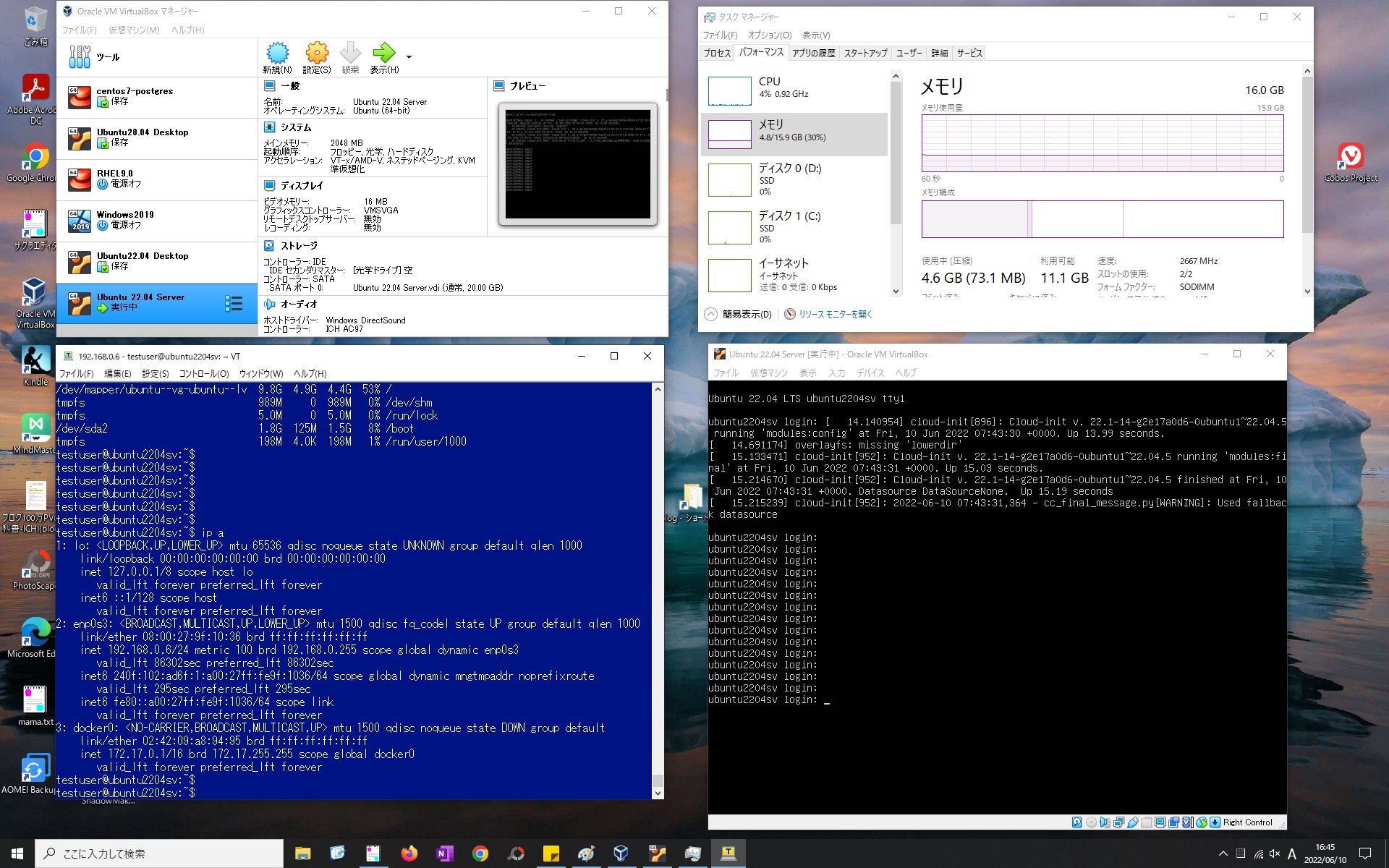Open Devices (デバイス) menu in VM window
Image resolution: width=1389 pixels, height=868 pixels.
(x=870, y=373)
